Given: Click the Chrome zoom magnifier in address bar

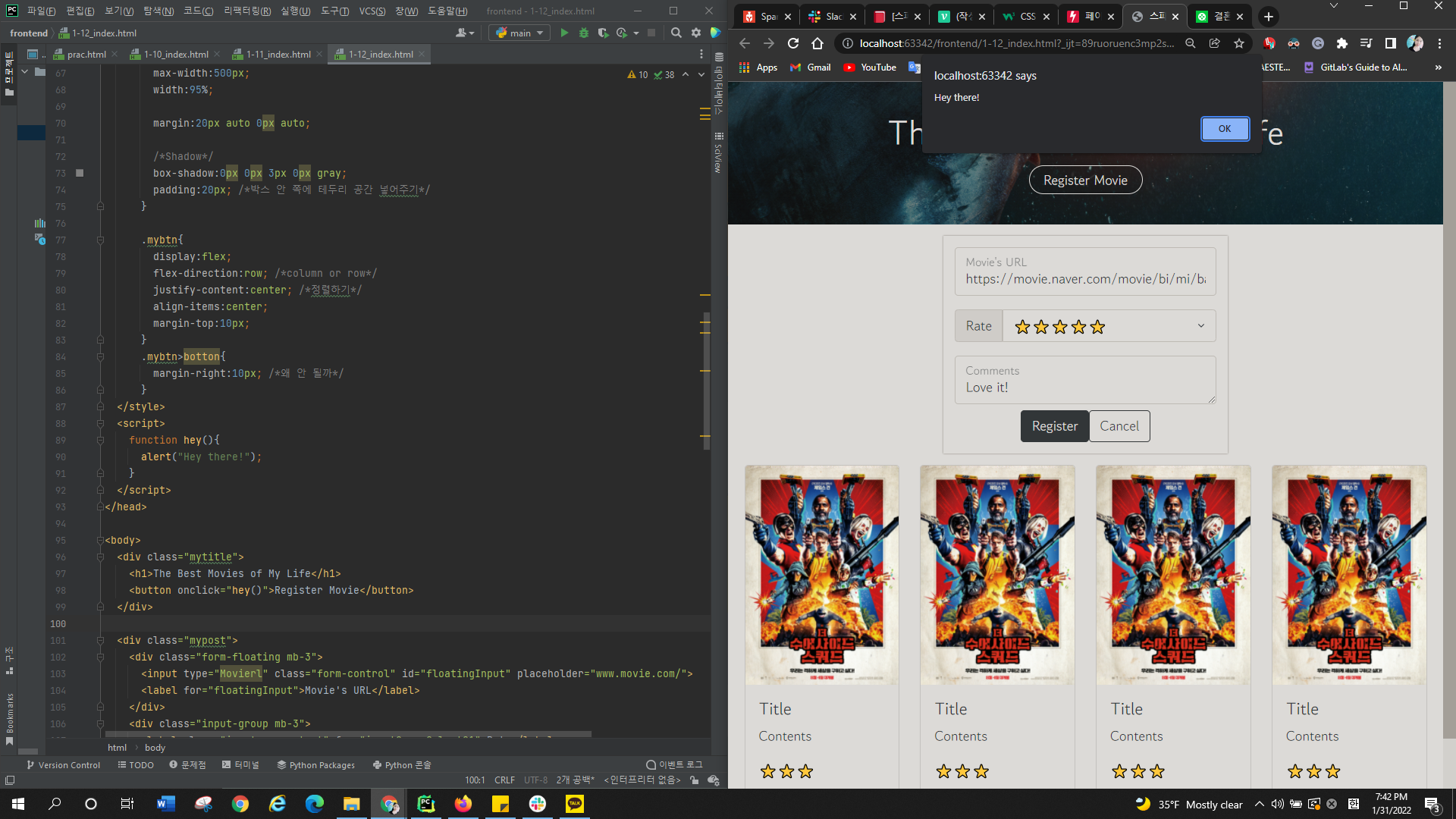Looking at the screenshot, I should 1191,43.
